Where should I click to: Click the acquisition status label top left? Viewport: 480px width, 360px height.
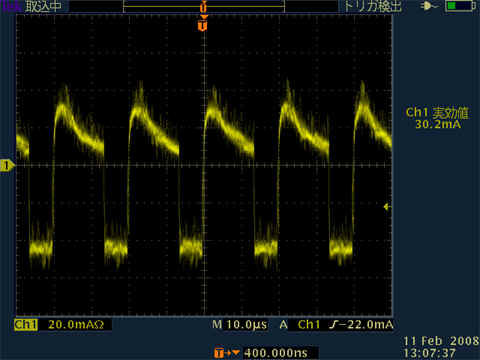pos(44,6)
